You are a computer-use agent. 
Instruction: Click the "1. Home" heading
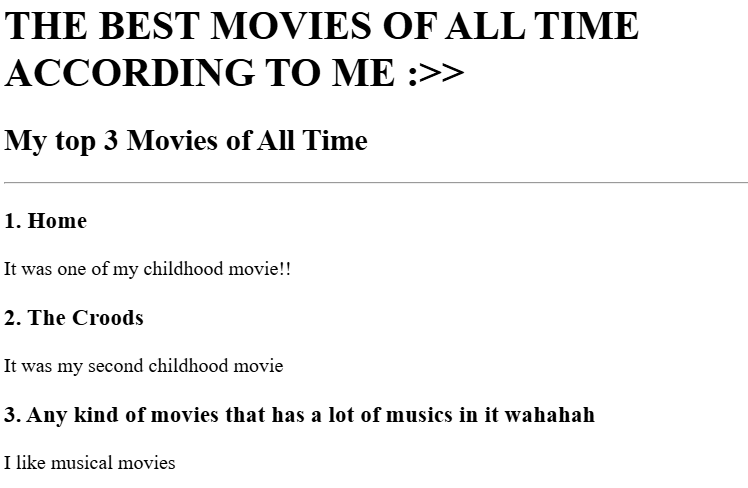tap(46, 221)
